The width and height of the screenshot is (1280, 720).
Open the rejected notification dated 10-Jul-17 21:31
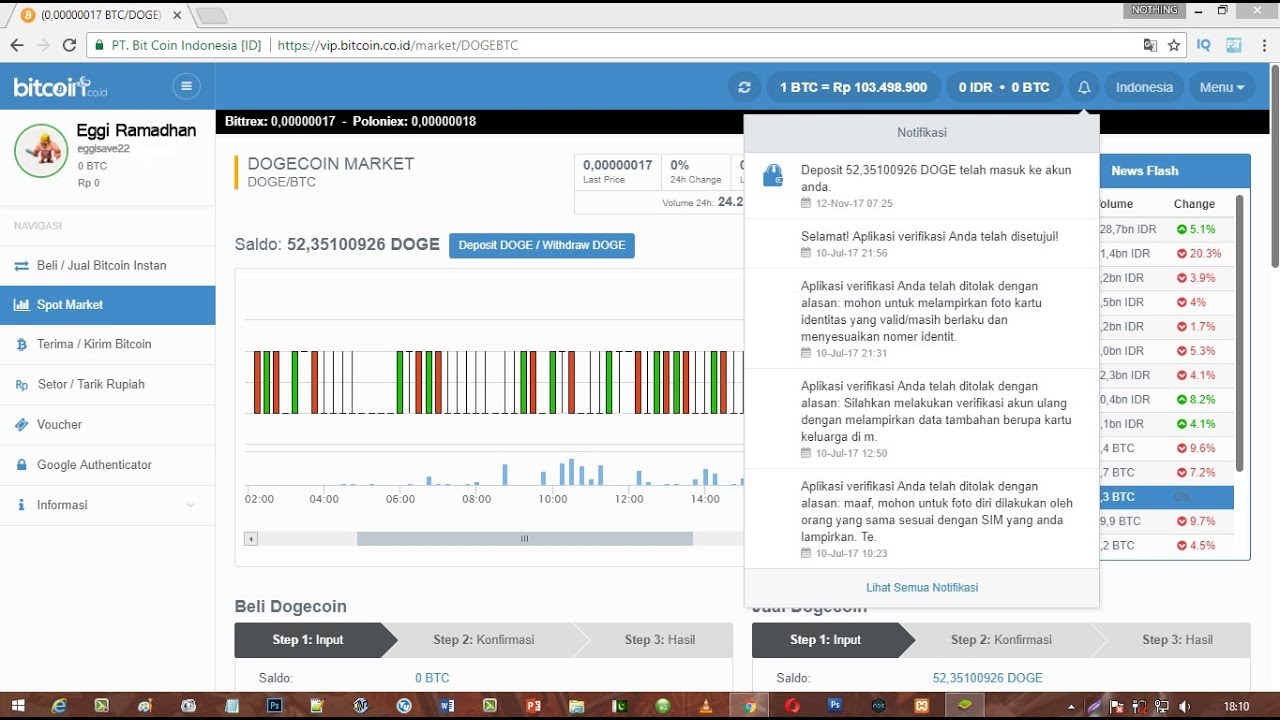(921, 319)
